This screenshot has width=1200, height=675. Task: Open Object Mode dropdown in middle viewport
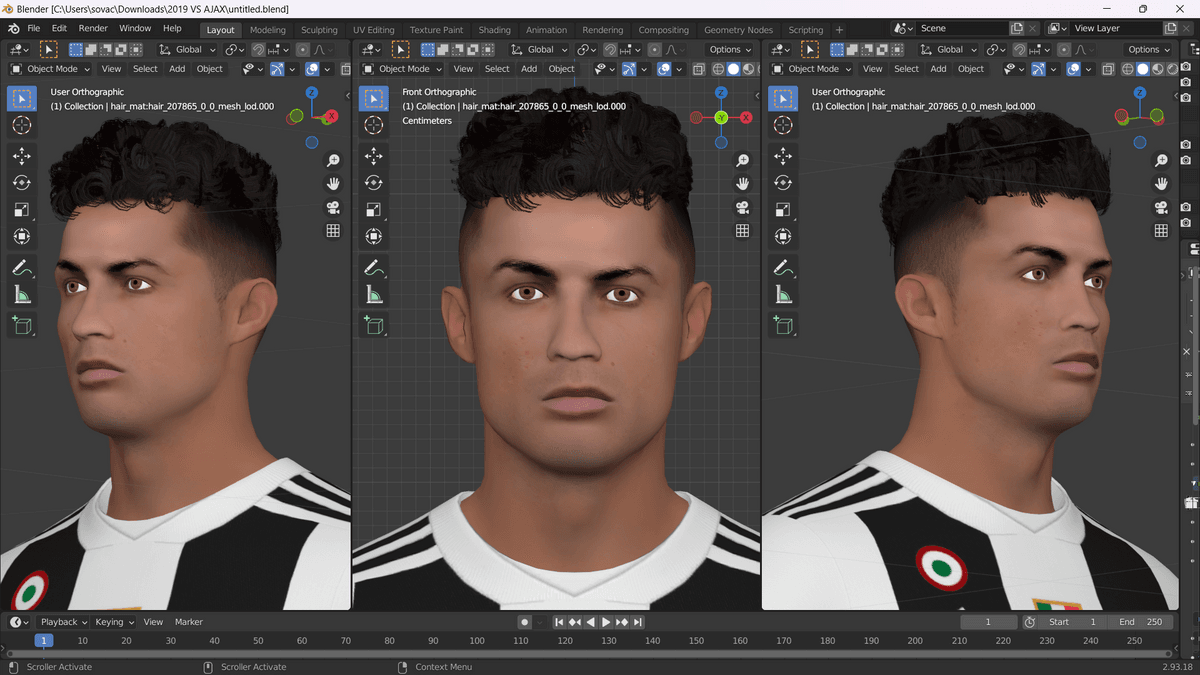coord(403,69)
